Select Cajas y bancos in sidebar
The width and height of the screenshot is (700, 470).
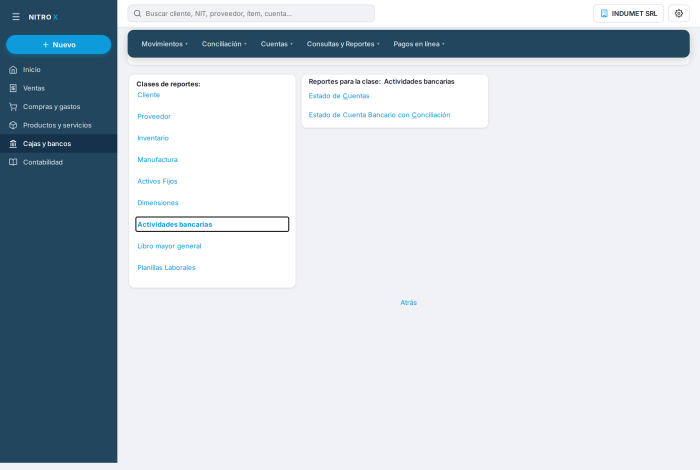(x=58, y=144)
